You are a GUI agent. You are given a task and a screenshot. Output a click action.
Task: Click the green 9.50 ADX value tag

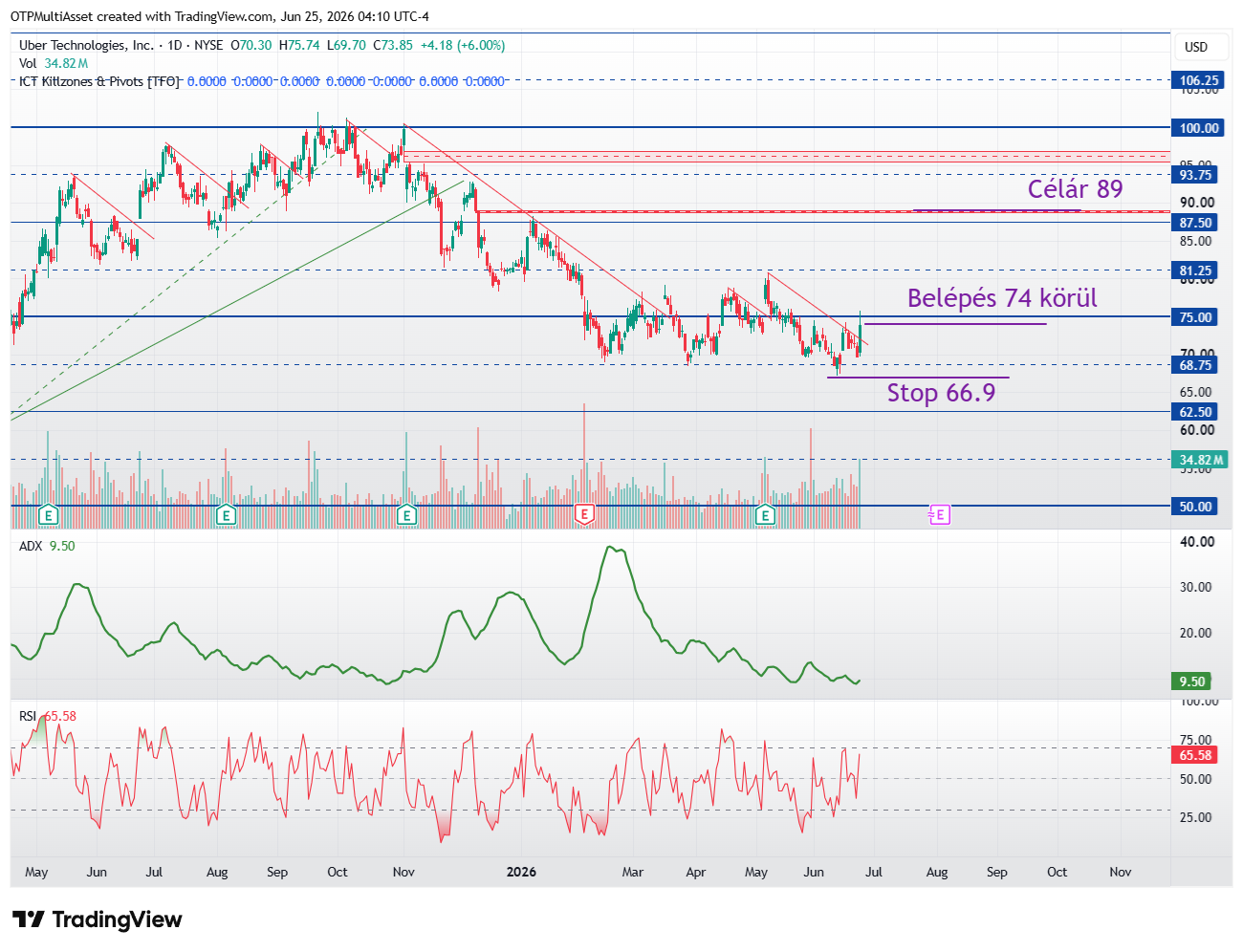pyautogui.click(x=1192, y=682)
